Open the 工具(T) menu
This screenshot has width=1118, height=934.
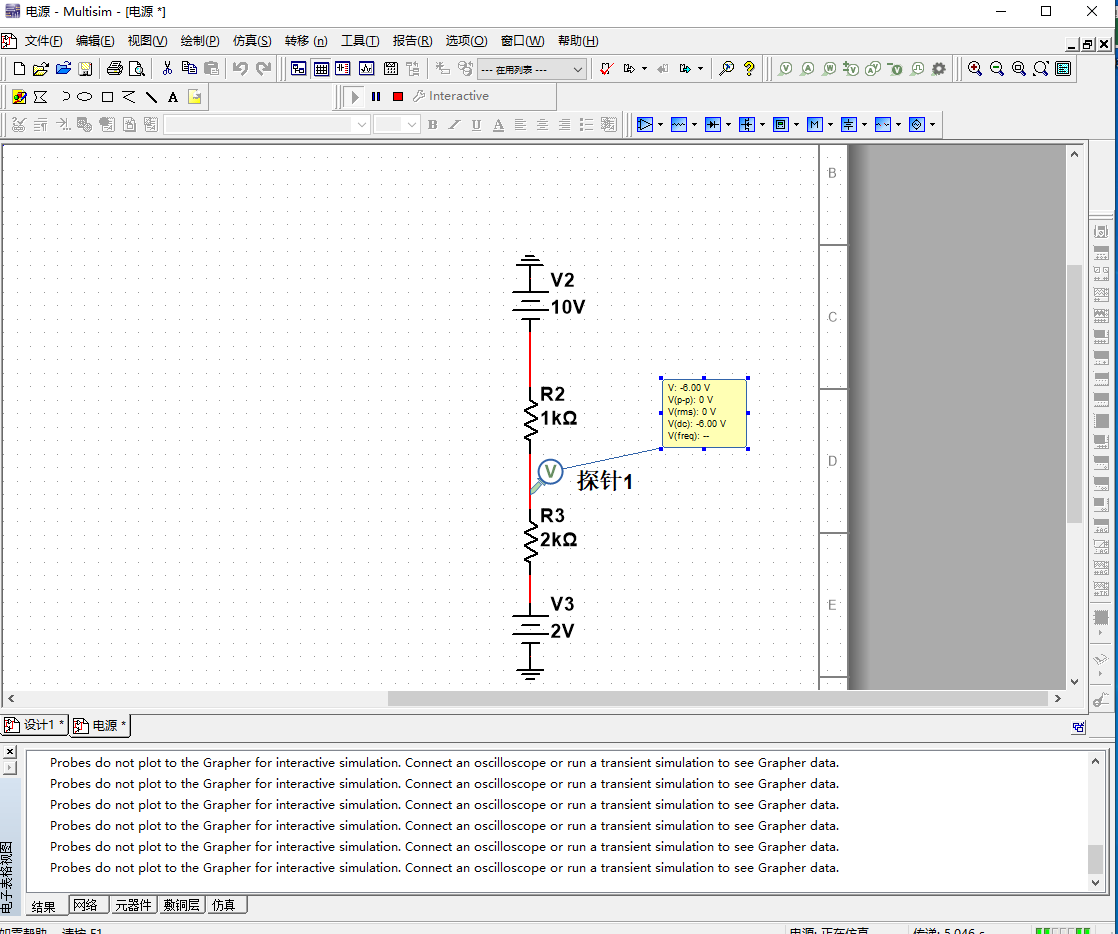pos(360,41)
